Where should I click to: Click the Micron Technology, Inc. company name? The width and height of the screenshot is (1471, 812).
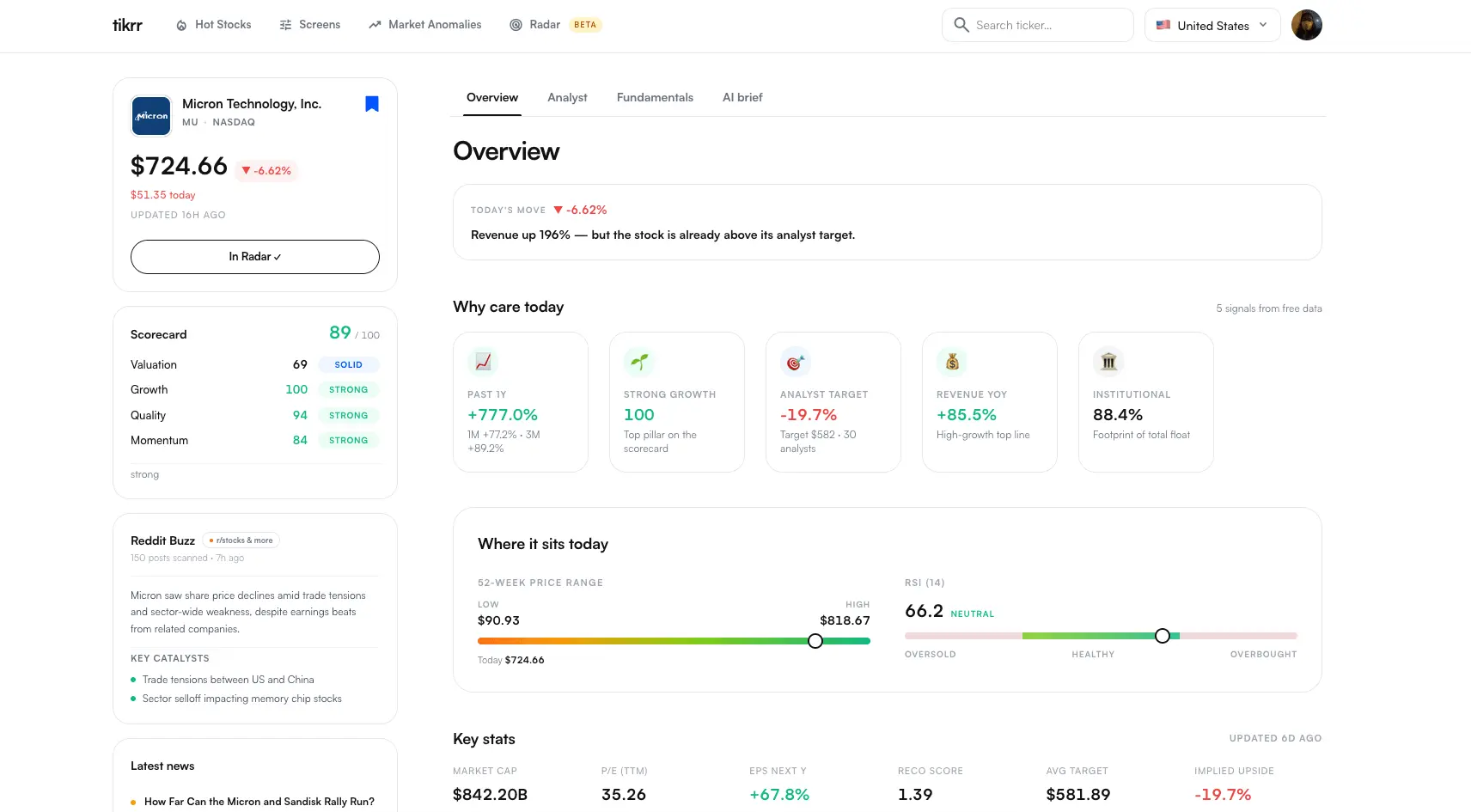[252, 104]
